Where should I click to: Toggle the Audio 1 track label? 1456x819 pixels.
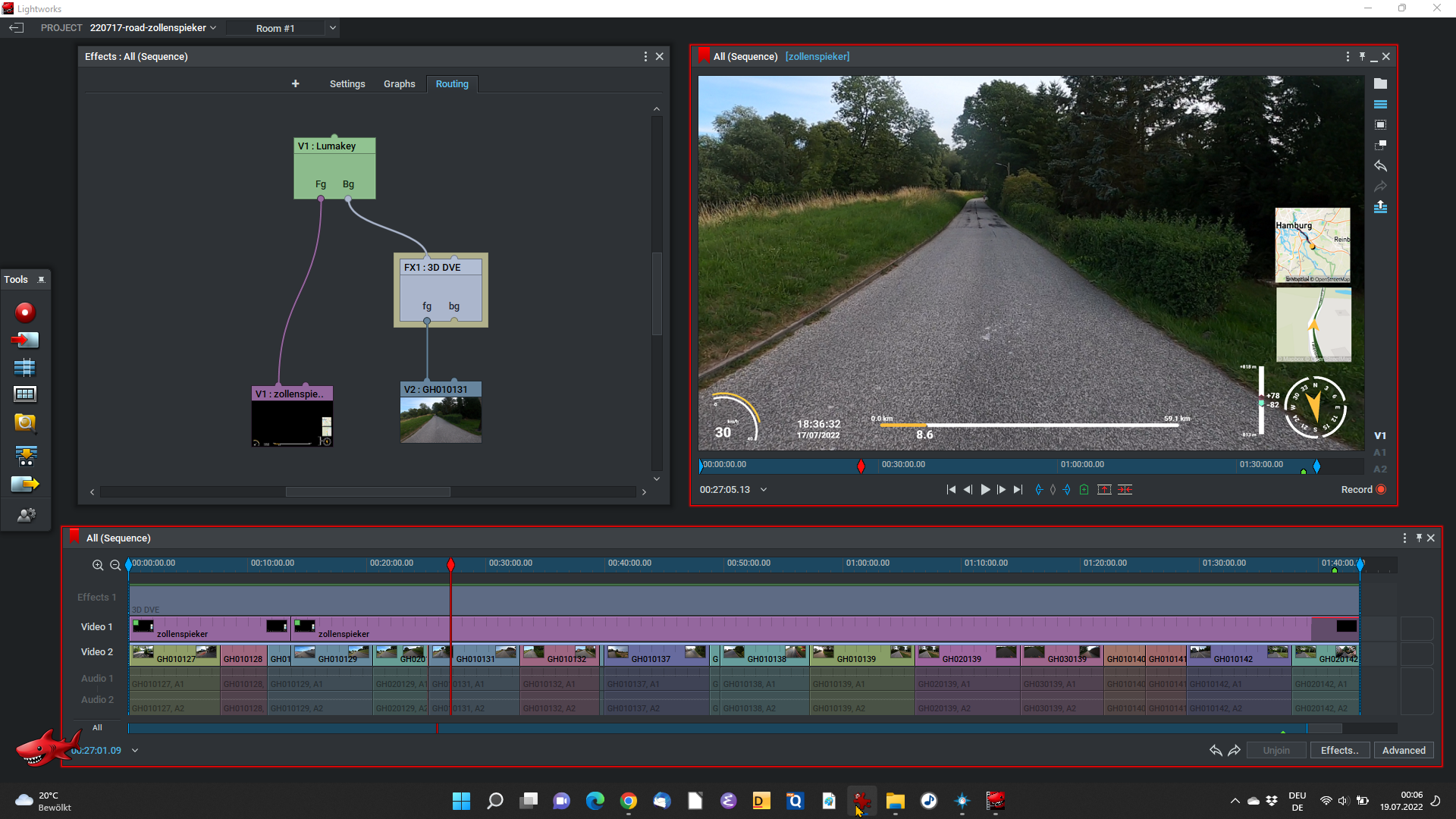(x=97, y=679)
